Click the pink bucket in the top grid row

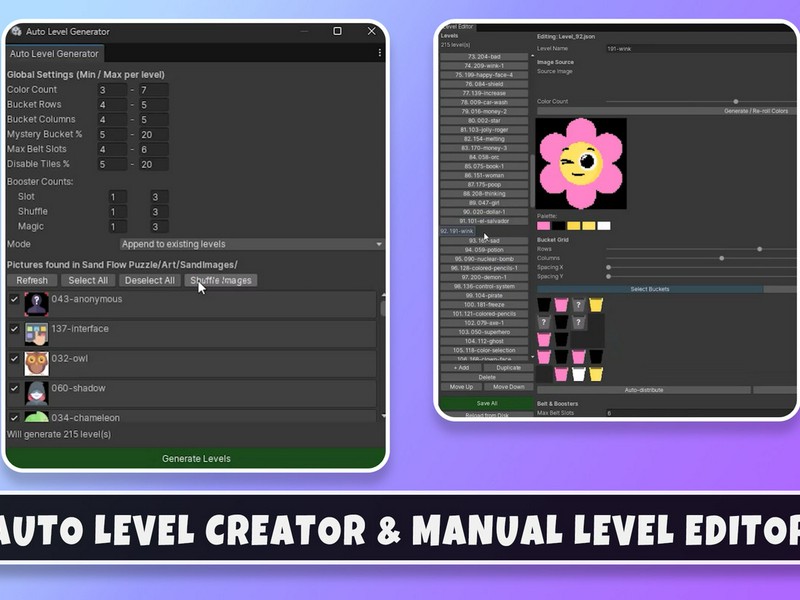561,305
